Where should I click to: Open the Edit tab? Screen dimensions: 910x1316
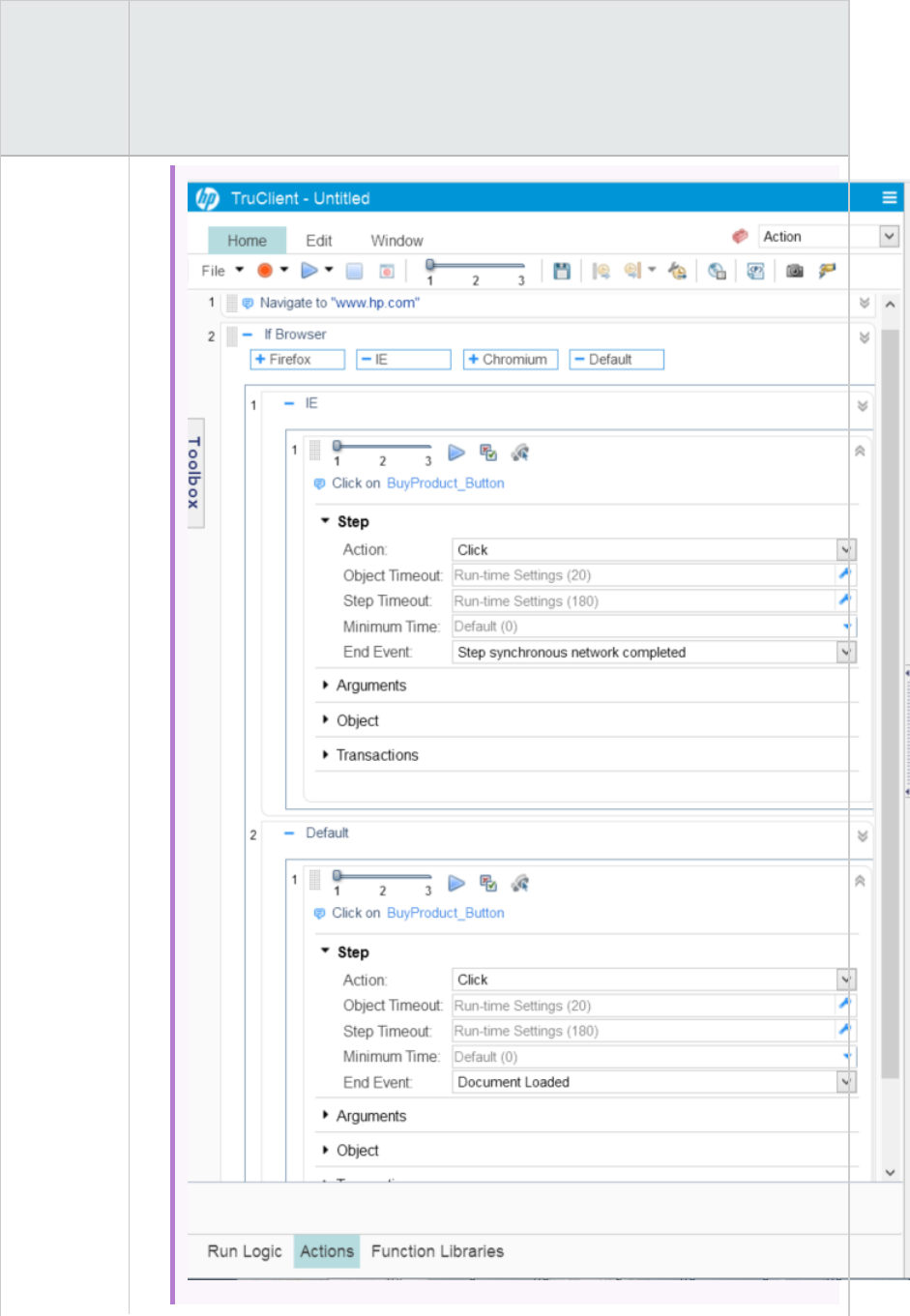319,240
